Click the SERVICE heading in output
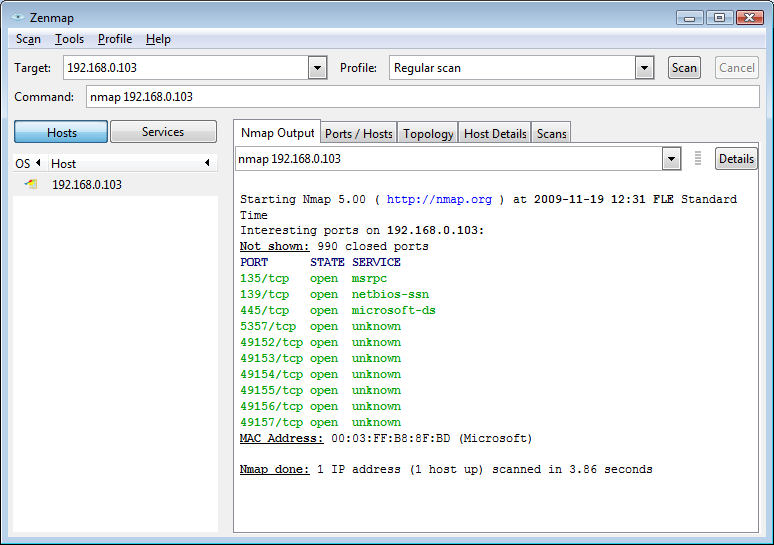This screenshot has height=545, width=774. [x=376, y=262]
